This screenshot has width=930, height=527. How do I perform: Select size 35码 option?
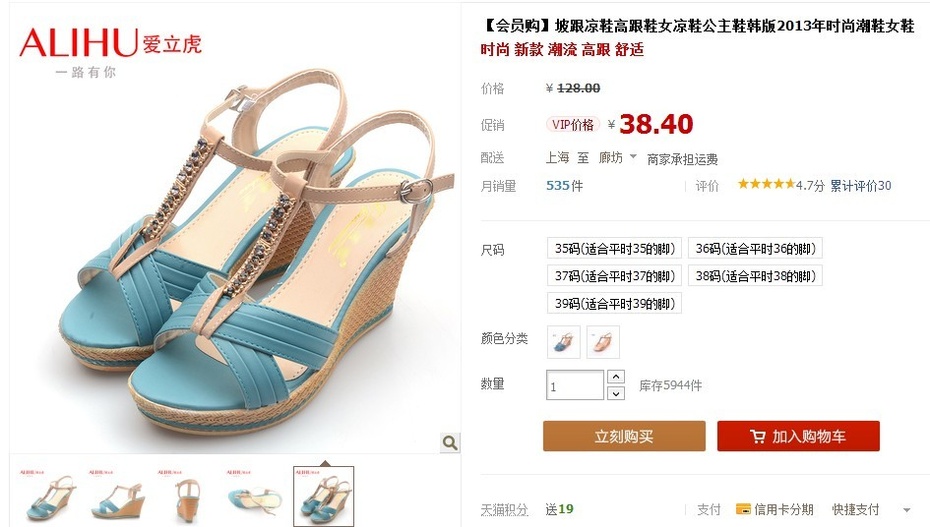click(614, 248)
